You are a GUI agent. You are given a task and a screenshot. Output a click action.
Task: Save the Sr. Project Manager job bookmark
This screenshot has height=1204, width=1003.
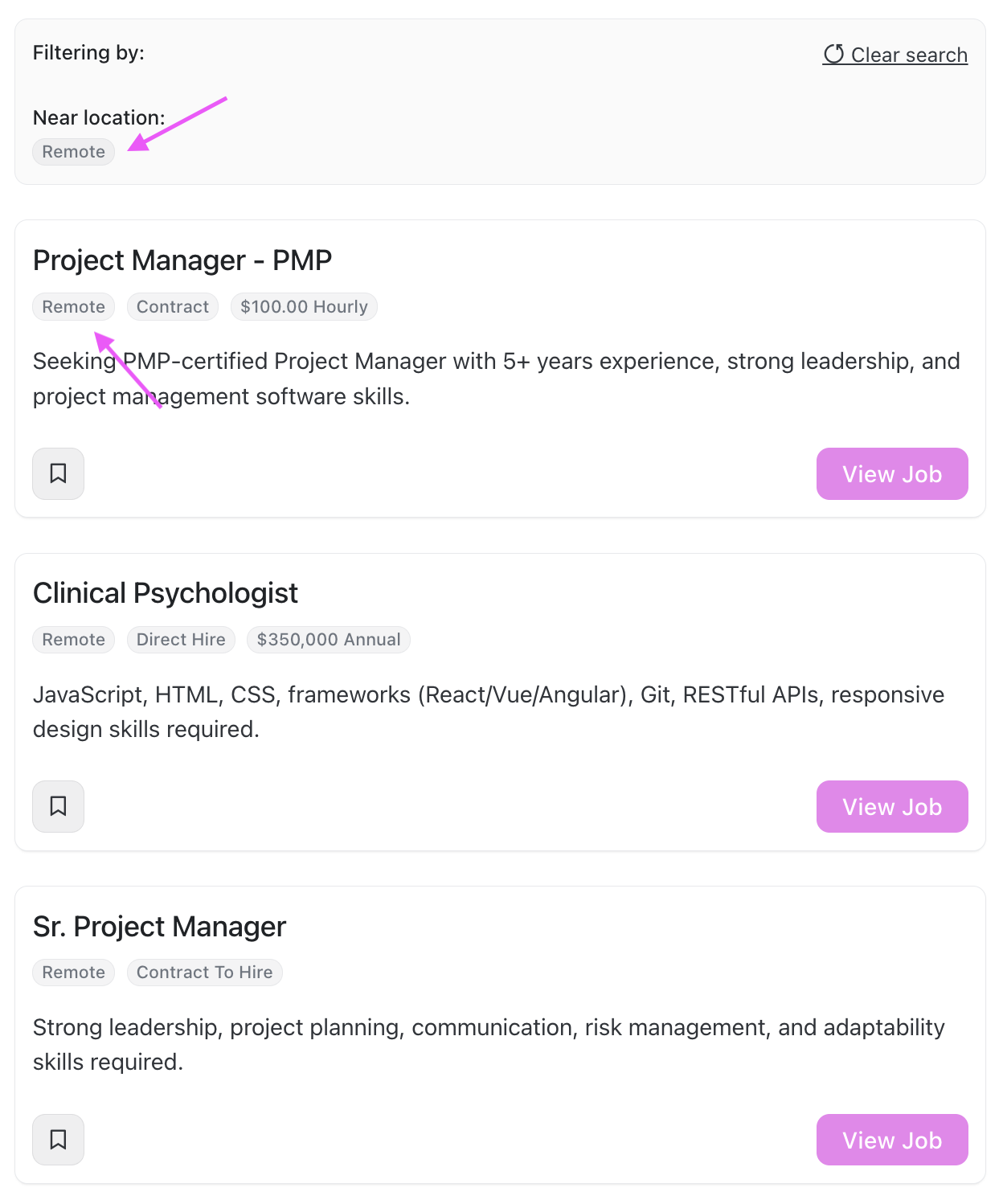tap(58, 1139)
